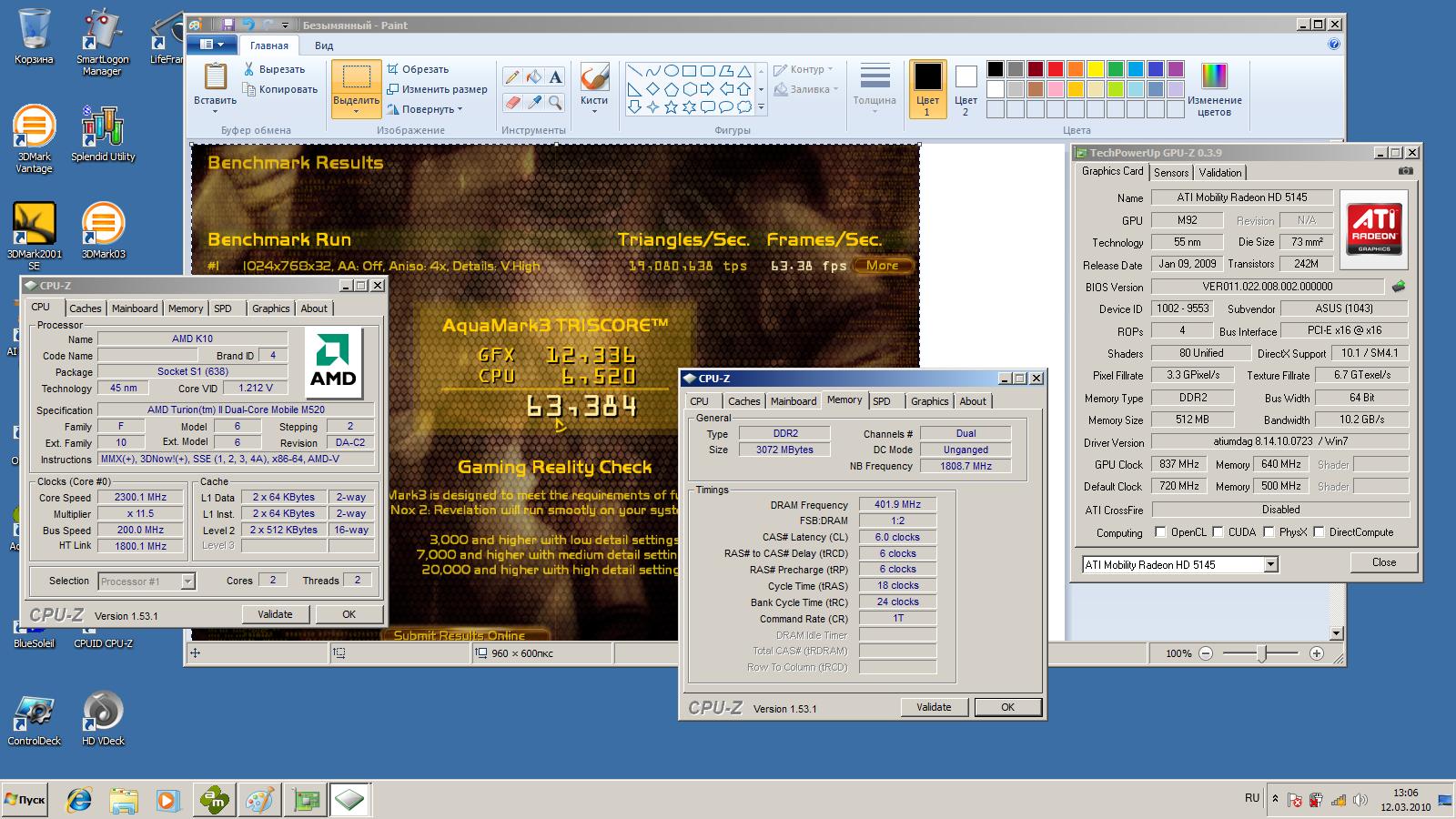Image resolution: width=1456 pixels, height=819 pixels.
Task: Open the Splendid Utility desktop icon
Action: 103,134
